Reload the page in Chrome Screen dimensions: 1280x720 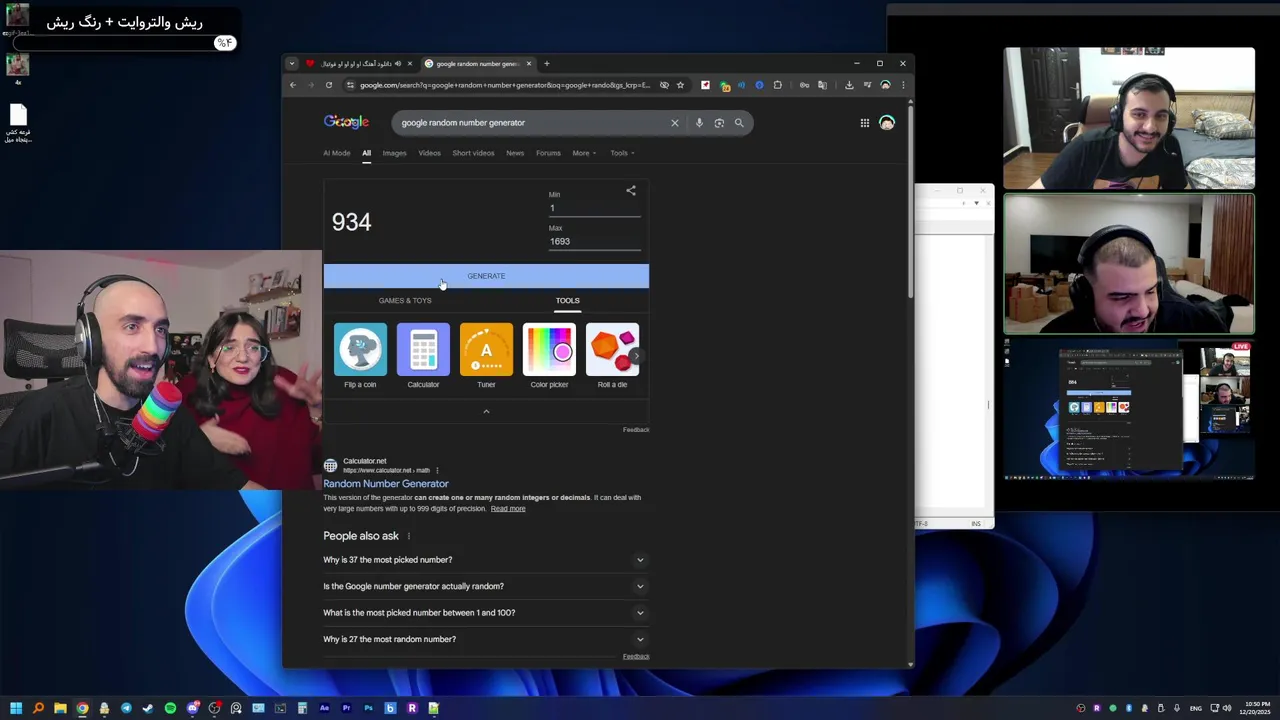(x=328, y=85)
